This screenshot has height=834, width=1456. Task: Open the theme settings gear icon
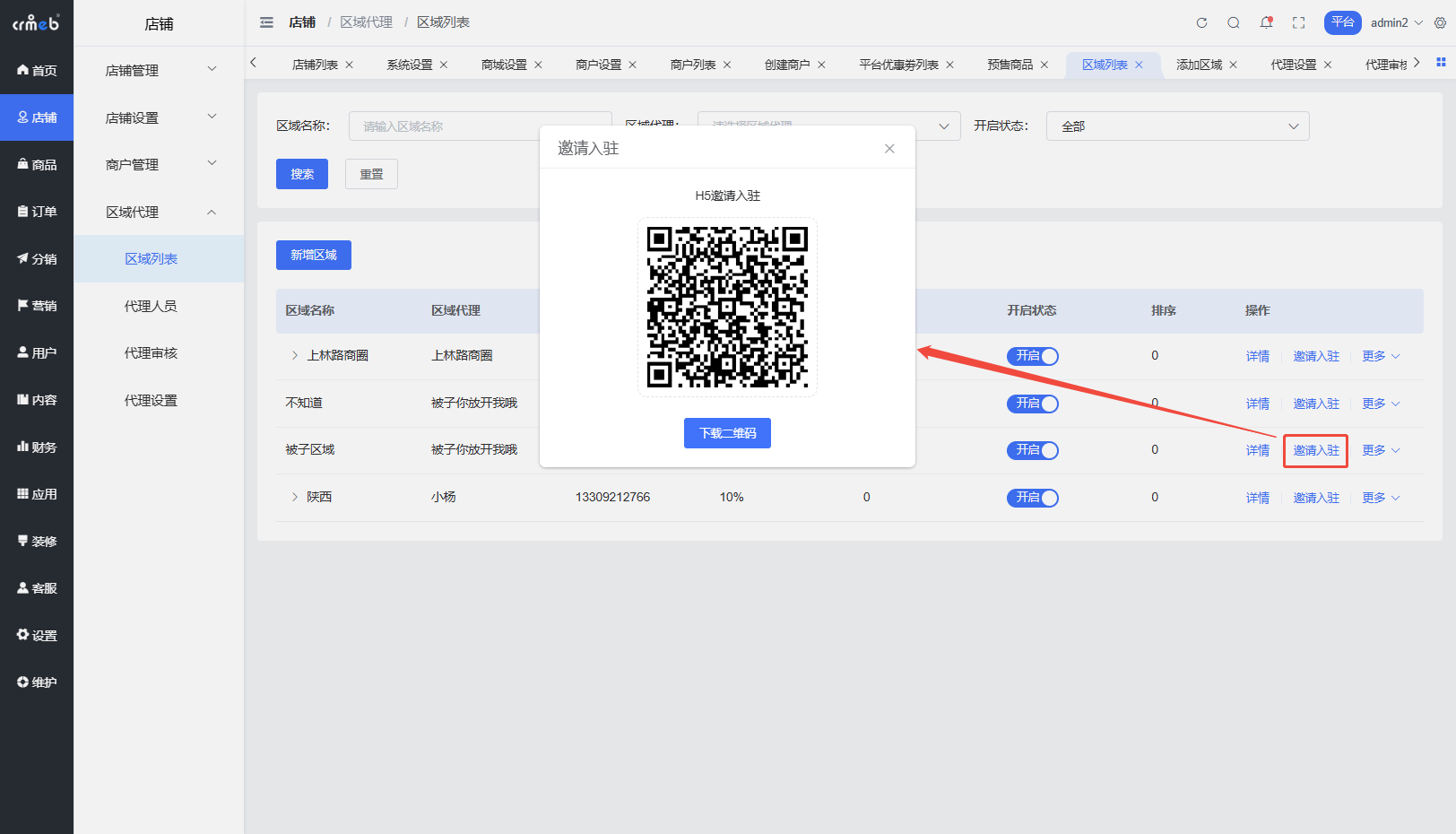[x=1440, y=23]
